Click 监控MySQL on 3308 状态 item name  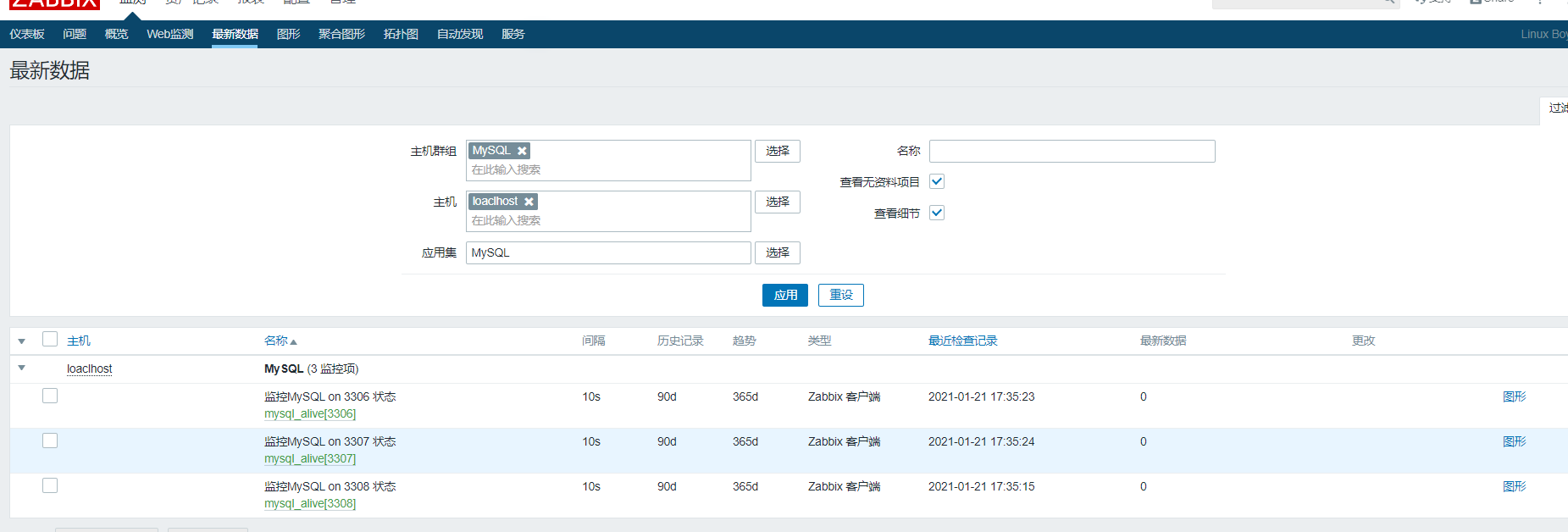(330, 486)
